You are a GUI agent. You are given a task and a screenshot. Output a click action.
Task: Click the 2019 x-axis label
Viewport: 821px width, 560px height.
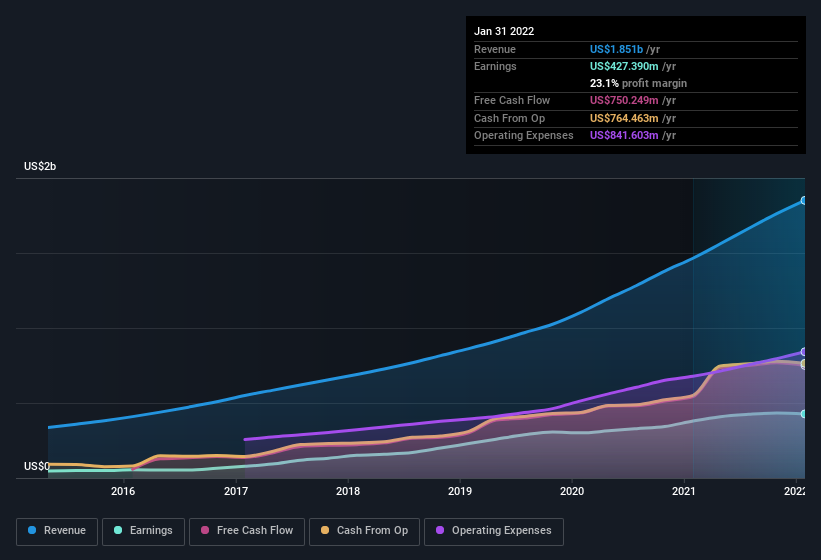coord(460,491)
